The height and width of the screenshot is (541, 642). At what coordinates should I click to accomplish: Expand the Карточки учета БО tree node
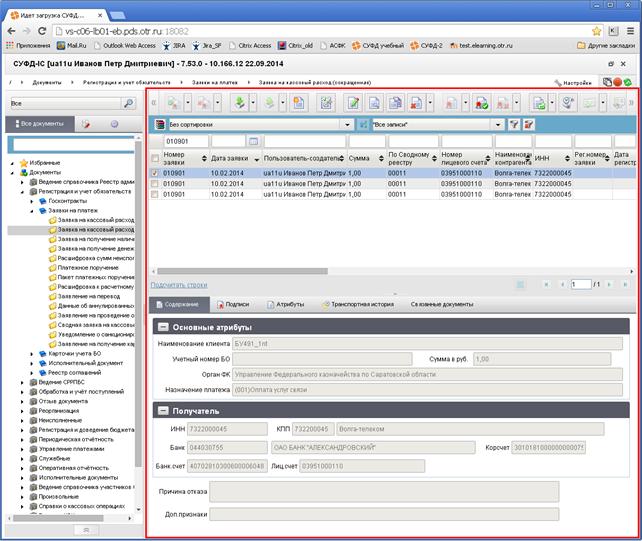point(32,354)
